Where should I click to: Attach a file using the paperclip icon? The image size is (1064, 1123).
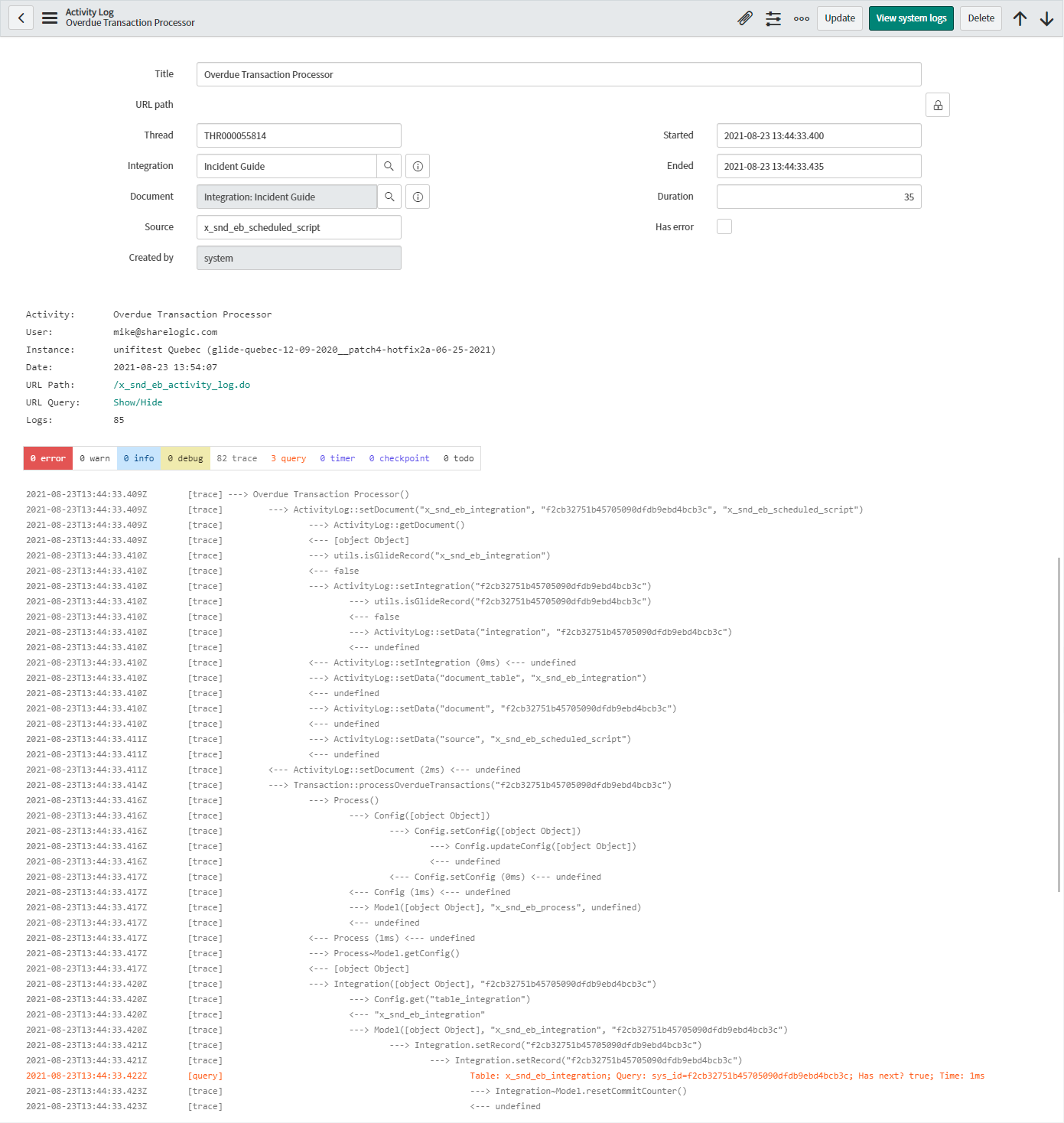pyautogui.click(x=745, y=18)
